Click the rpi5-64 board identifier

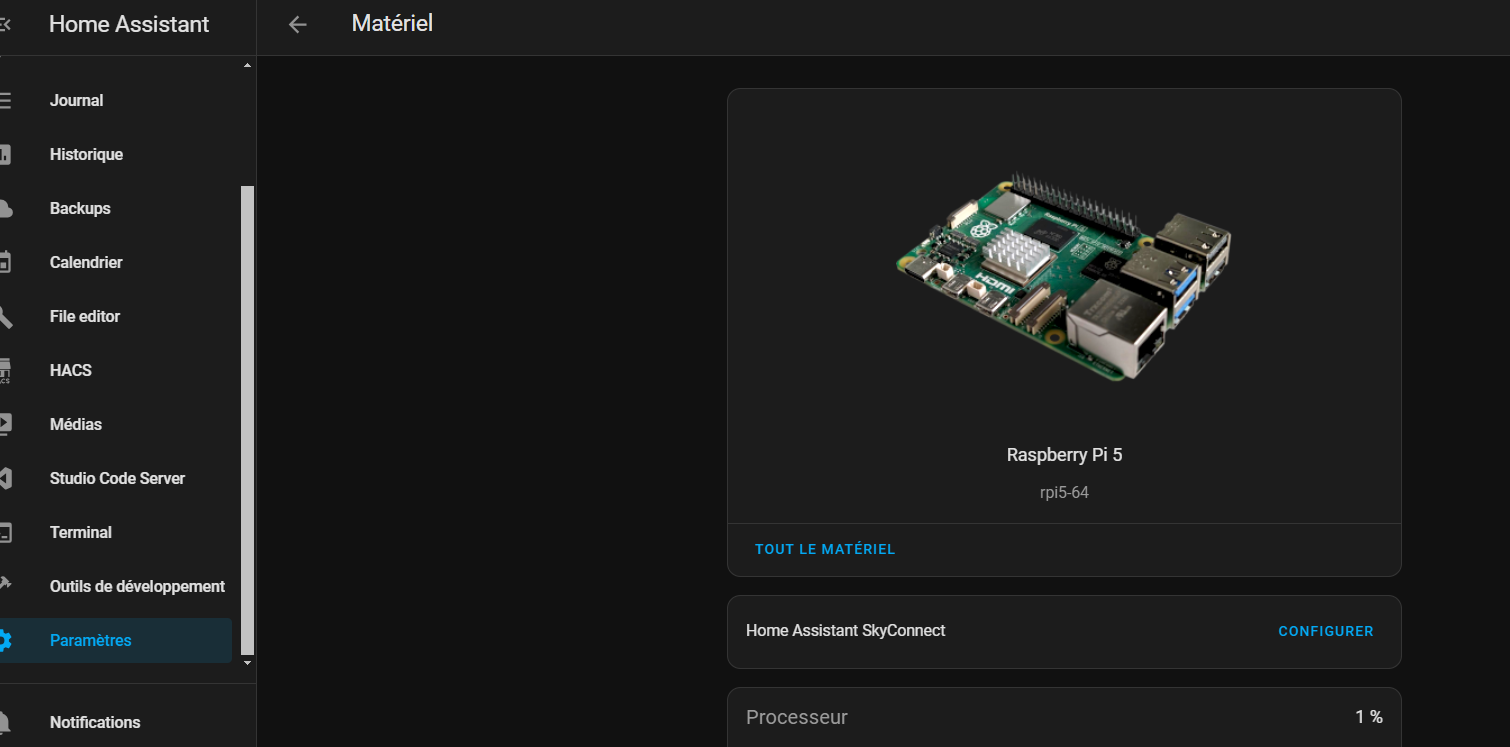tap(1064, 492)
